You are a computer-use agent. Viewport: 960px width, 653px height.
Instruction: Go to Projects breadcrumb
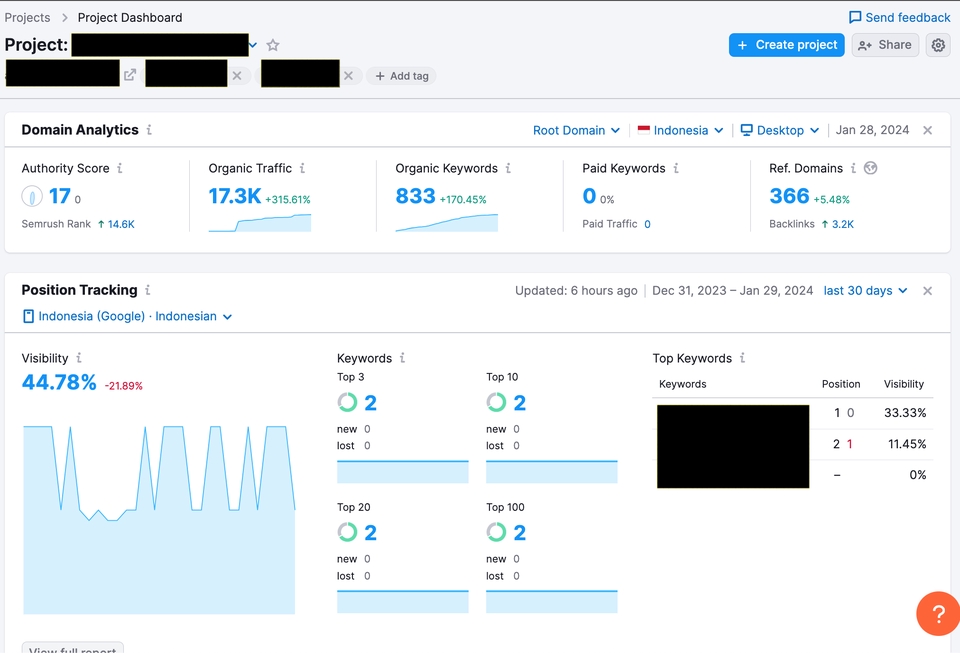coord(27,17)
